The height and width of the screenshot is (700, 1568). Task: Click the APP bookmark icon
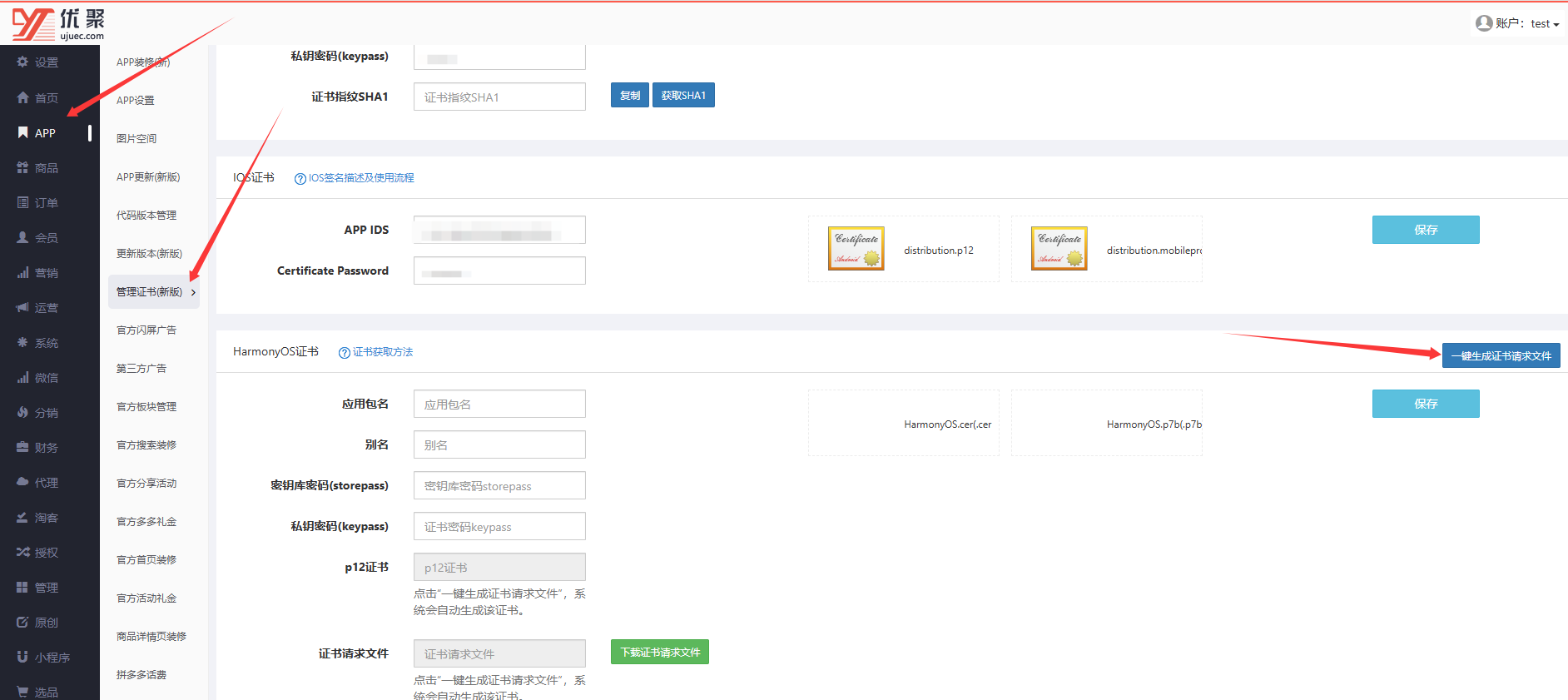(22, 132)
